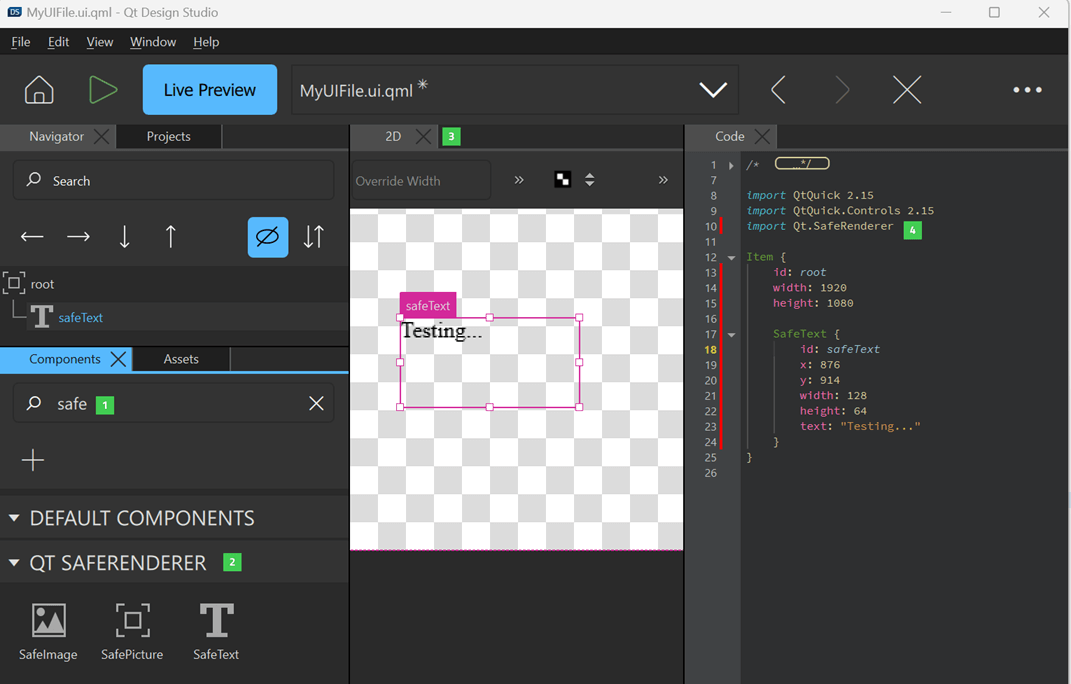Click the canvas background color swatch
The image size is (1071, 684).
pos(563,180)
